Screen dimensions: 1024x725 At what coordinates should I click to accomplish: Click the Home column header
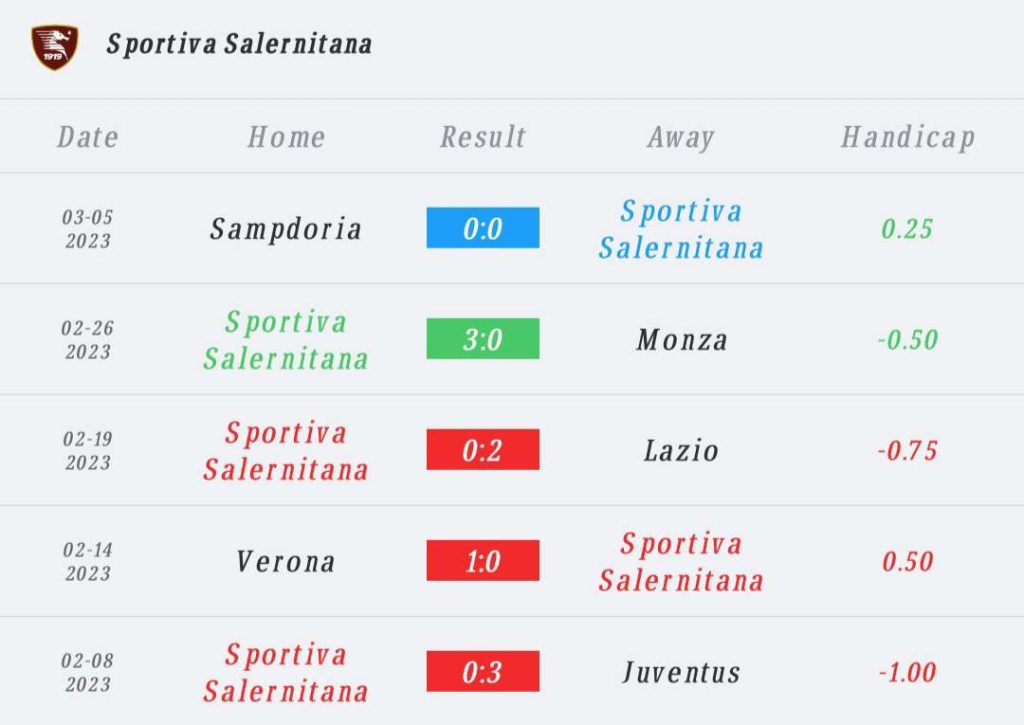[x=286, y=137]
